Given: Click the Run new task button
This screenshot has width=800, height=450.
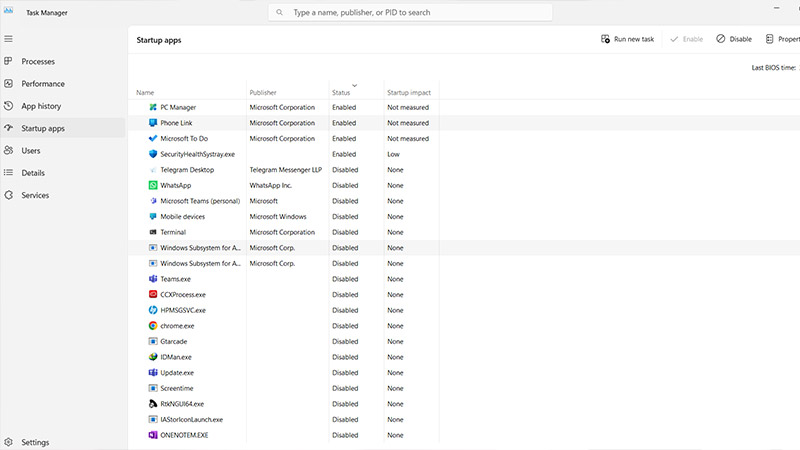Looking at the screenshot, I should coord(628,39).
